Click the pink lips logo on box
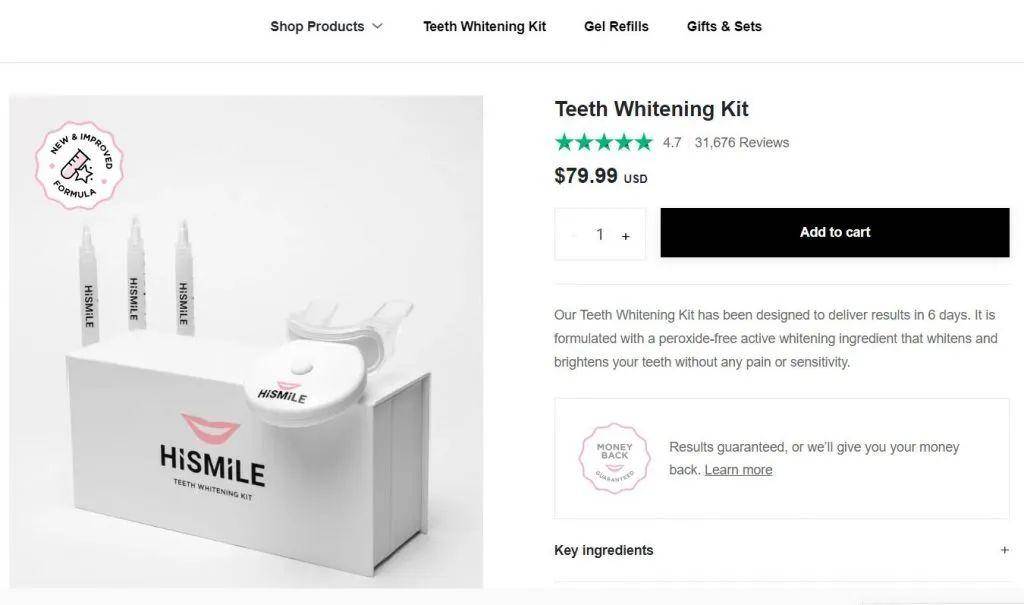Viewport: 1024px width, 605px height. pyautogui.click(x=210, y=427)
